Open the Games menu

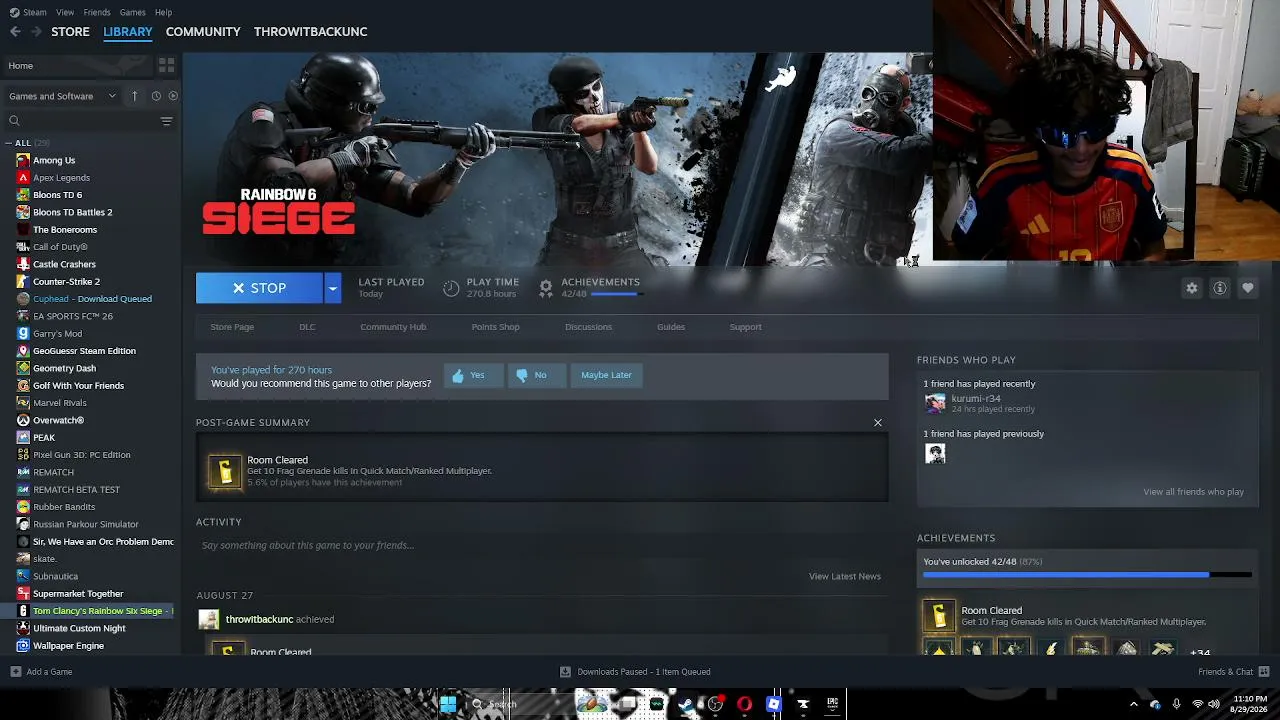133,12
